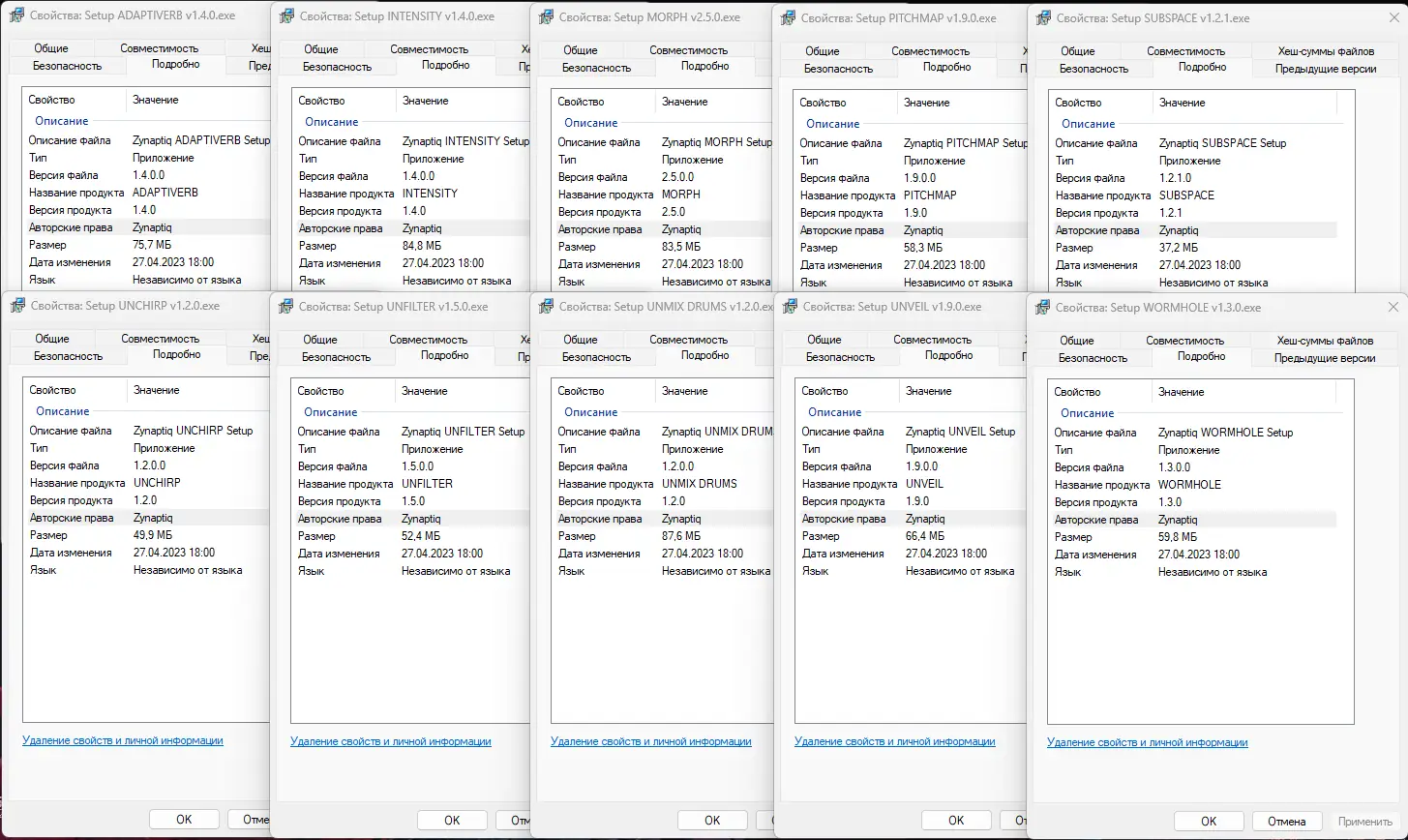Click remove-properties link in UNMIX DRUMS window
The width and height of the screenshot is (1408, 840).
[x=651, y=741]
